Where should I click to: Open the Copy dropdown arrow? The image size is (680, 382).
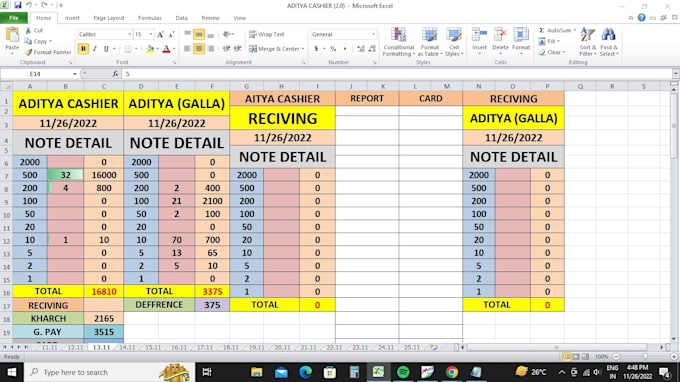tap(50, 41)
